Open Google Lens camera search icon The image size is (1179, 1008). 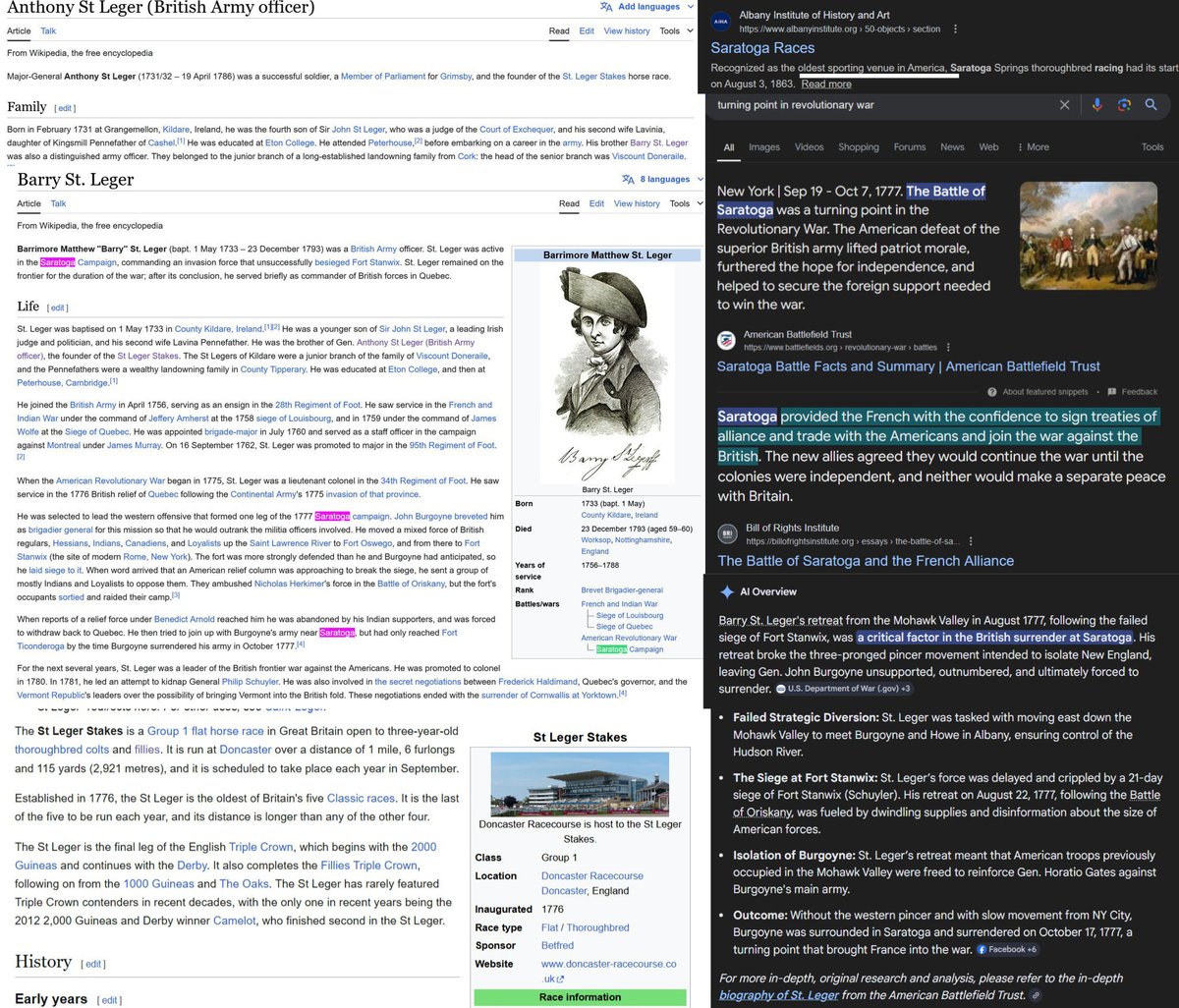coord(1124,105)
